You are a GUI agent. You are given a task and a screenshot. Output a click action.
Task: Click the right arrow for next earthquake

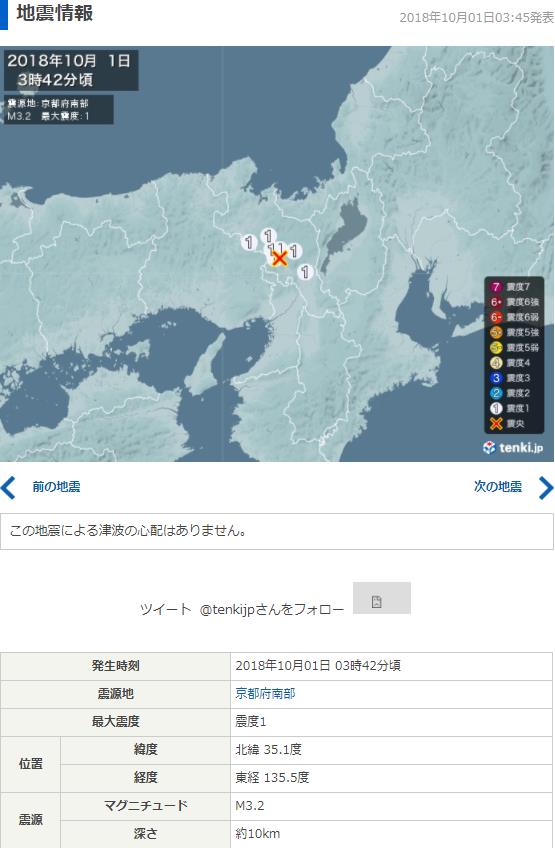(546, 487)
